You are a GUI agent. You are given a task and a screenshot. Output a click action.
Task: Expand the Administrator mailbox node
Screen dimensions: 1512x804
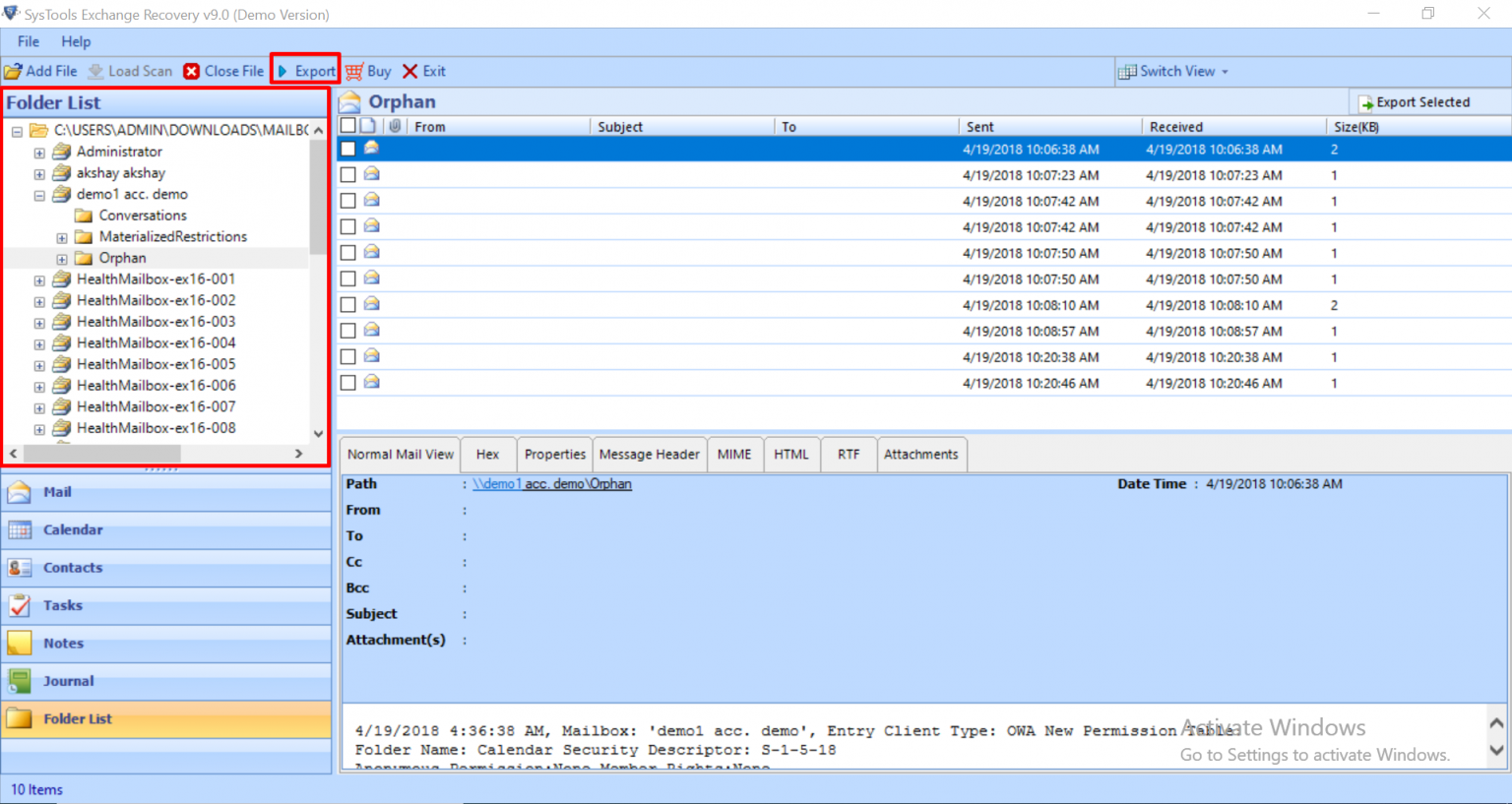(38, 153)
